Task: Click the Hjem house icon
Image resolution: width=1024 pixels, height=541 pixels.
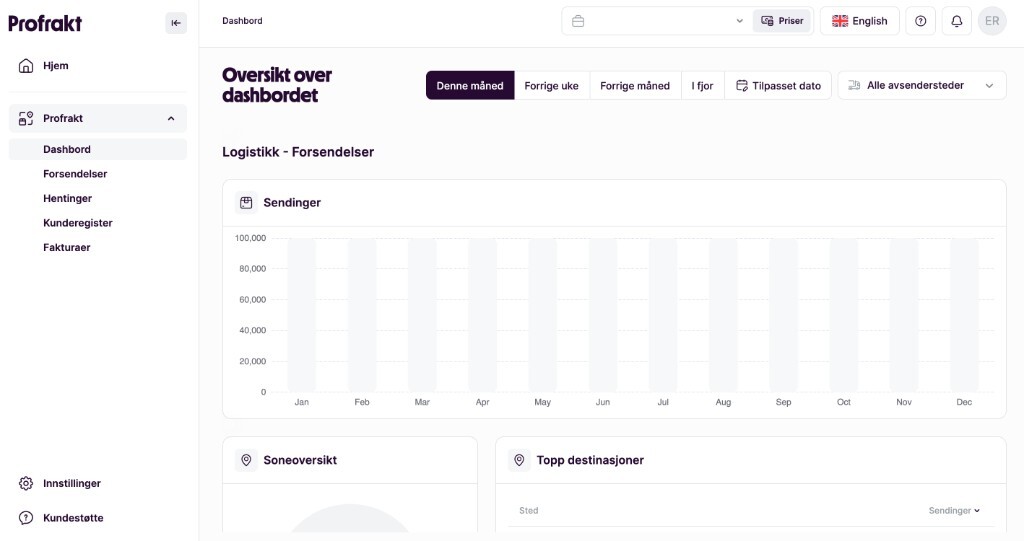Action: tap(25, 65)
